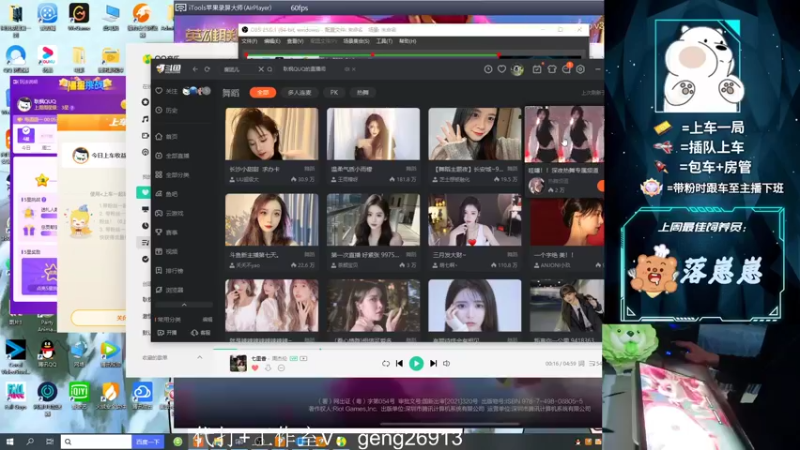Click the 开播 start streaming button in Douyu
Screen dimensions: 800x450
167,333
